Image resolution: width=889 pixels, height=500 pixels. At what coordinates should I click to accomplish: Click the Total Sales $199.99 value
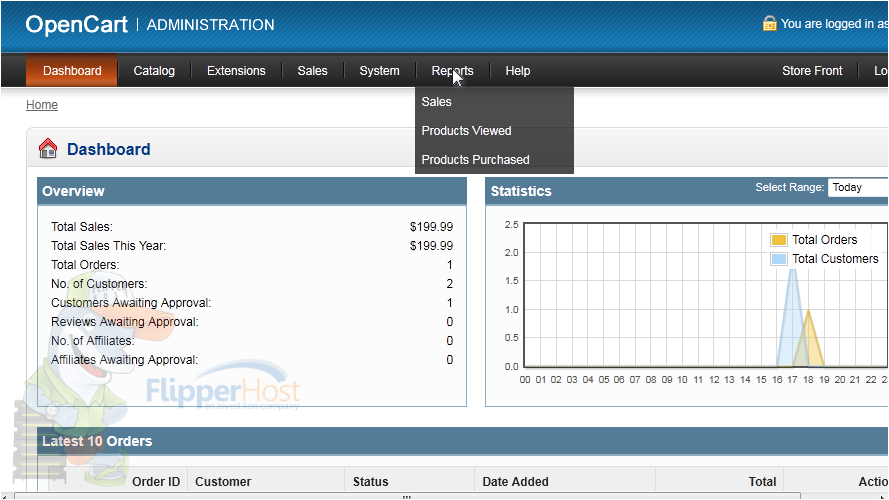point(431,227)
